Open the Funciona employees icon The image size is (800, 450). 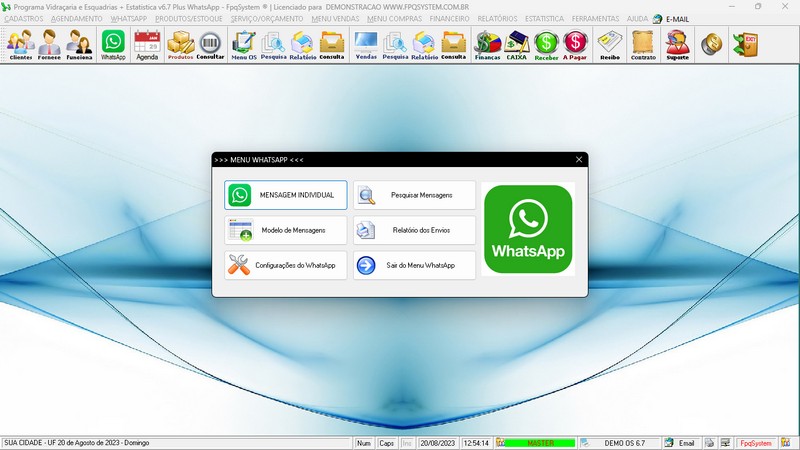pos(79,45)
